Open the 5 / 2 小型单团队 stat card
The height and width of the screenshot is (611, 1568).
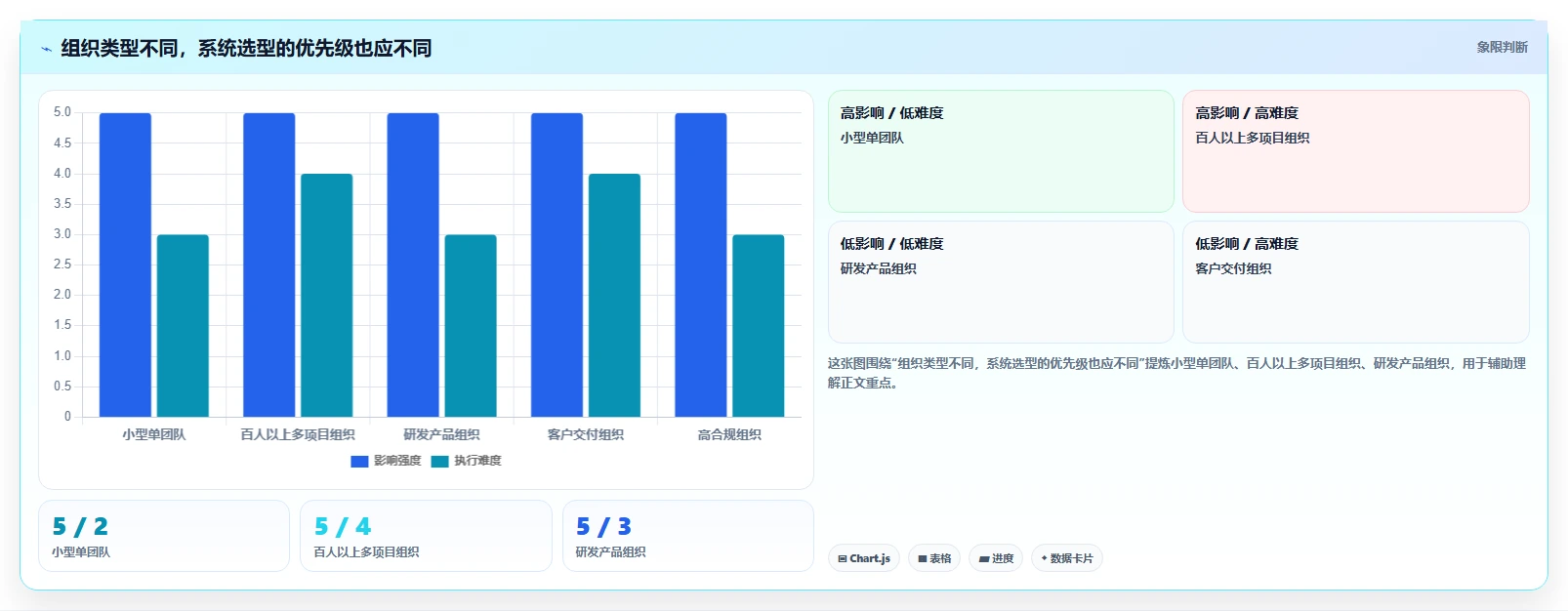point(164,536)
